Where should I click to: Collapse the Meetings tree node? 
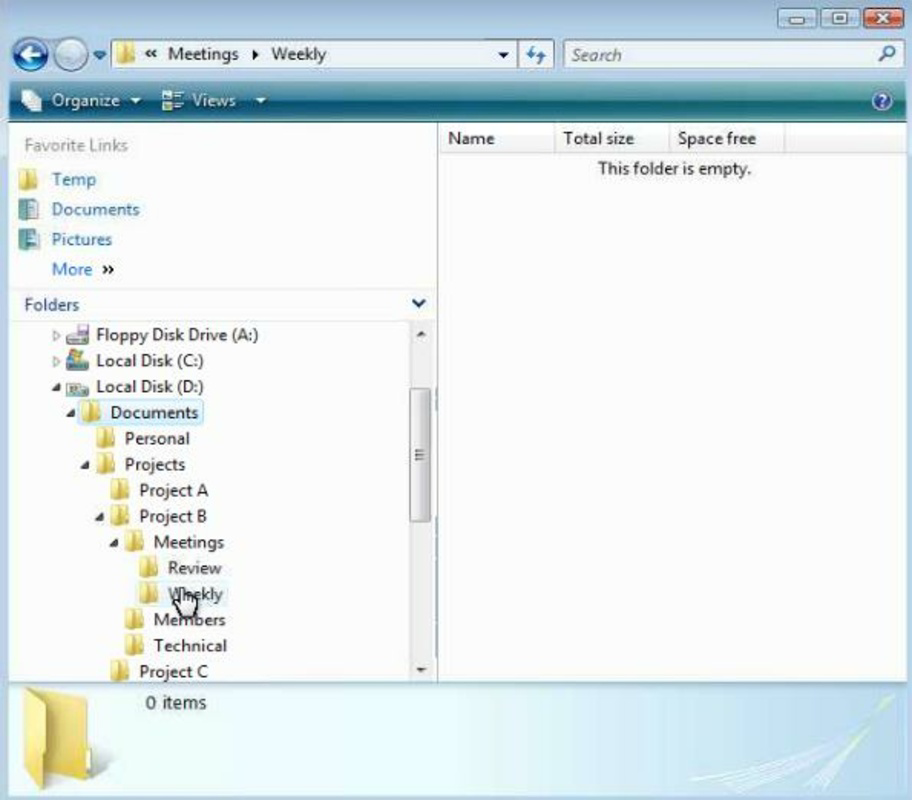point(114,543)
